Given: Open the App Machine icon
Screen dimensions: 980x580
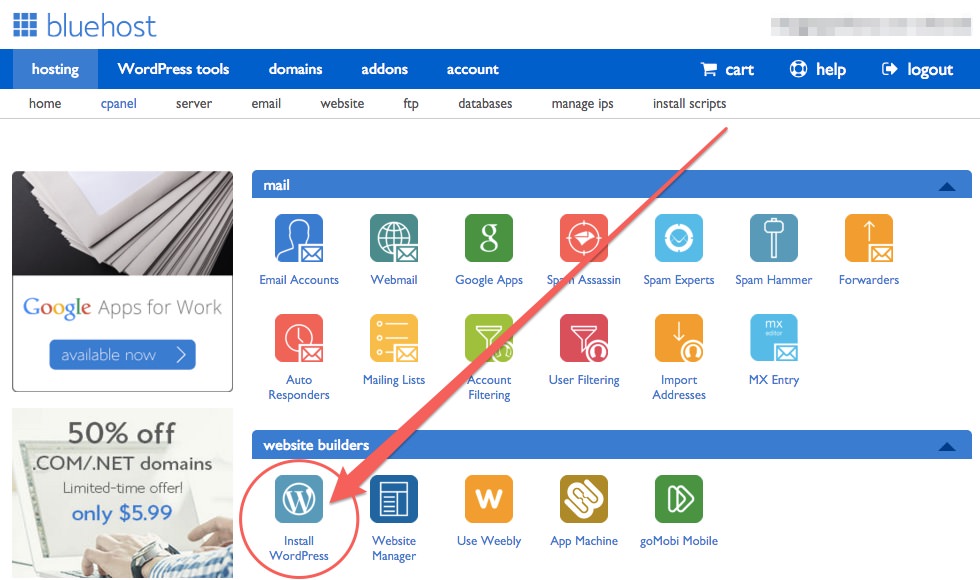Looking at the screenshot, I should tap(584, 499).
